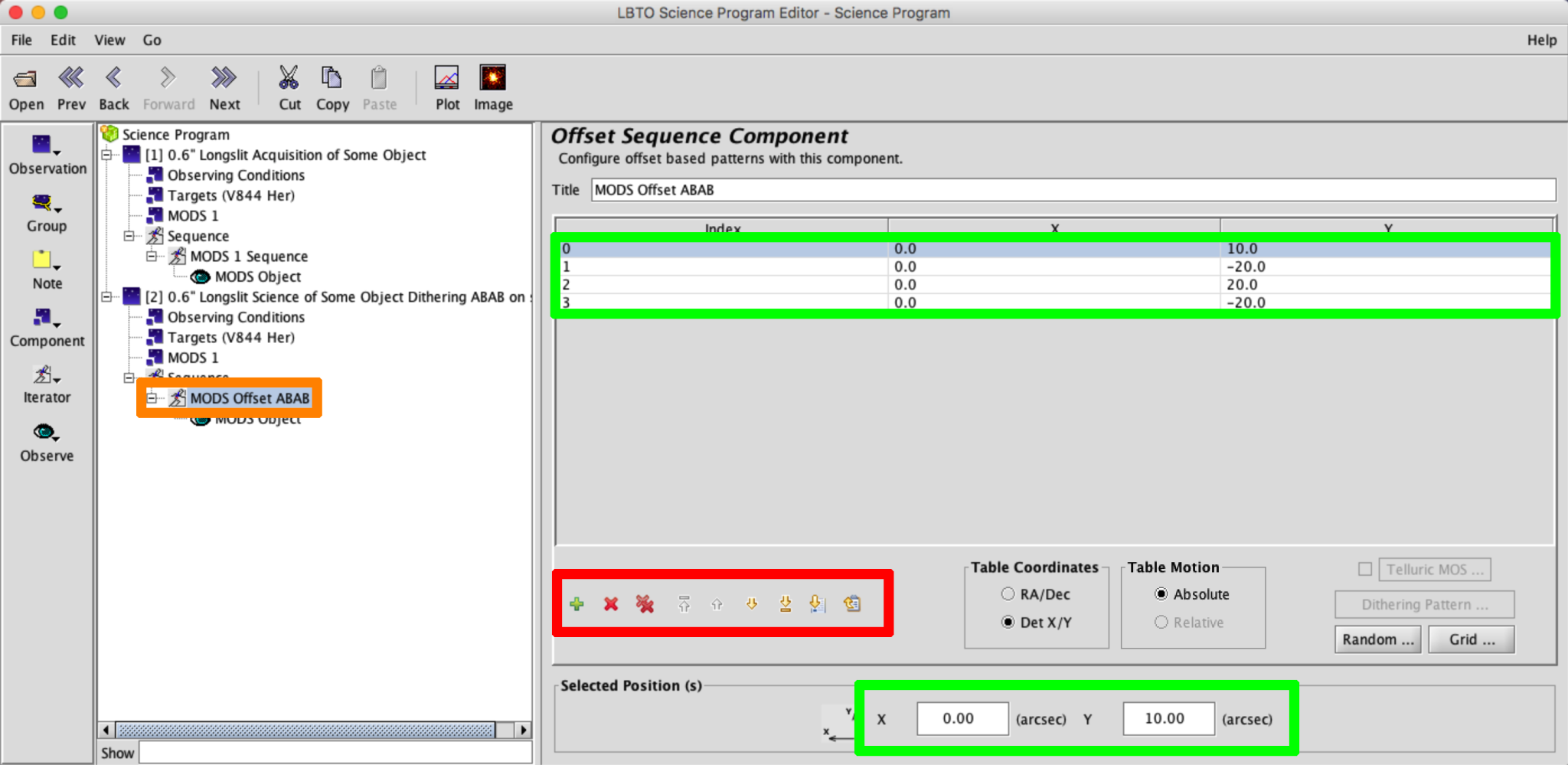
Task: Select Relative table motion
Action: [1161, 623]
